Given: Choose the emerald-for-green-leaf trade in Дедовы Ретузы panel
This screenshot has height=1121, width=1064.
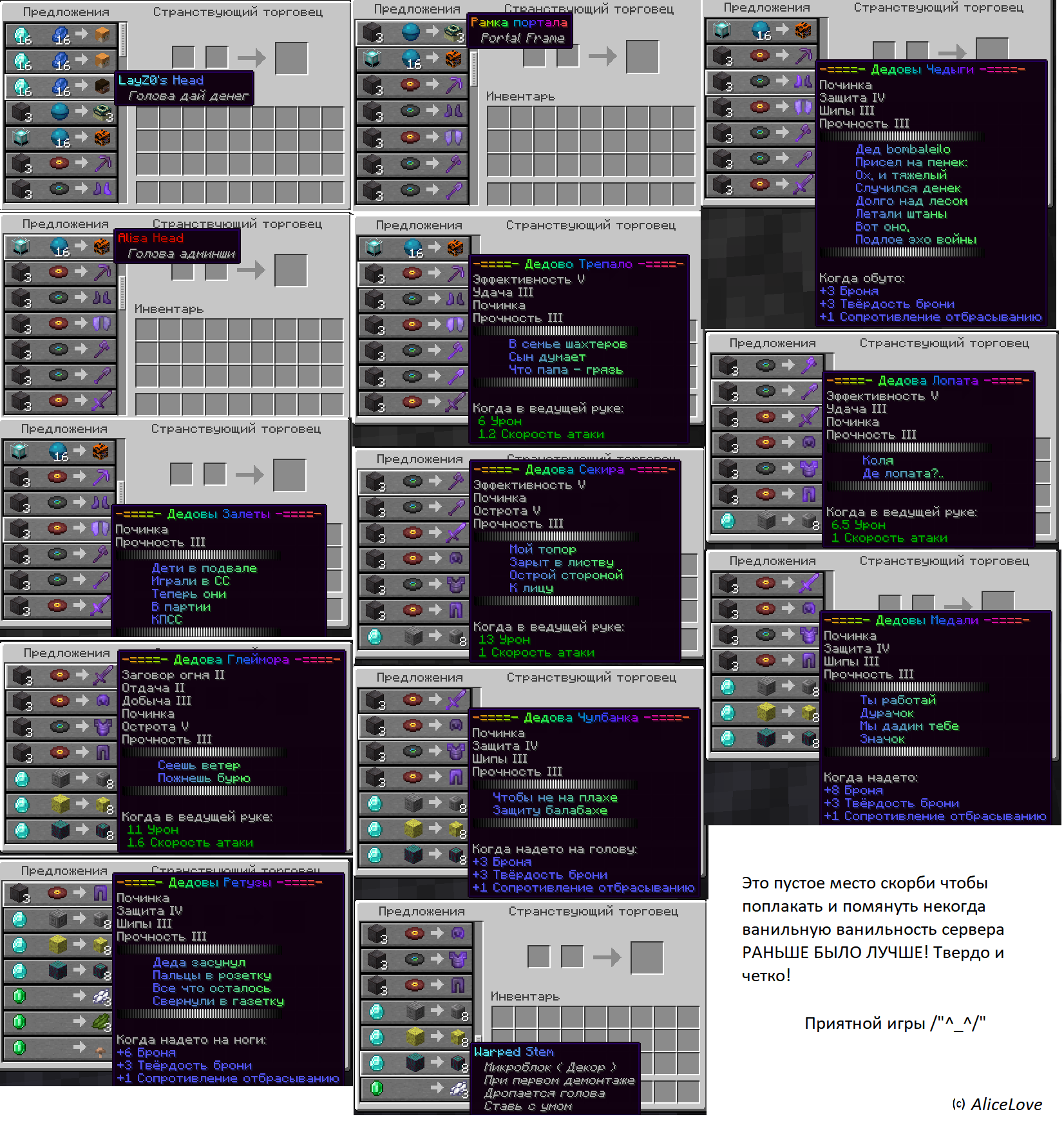Looking at the screenshot, I should pos(59,1022).
